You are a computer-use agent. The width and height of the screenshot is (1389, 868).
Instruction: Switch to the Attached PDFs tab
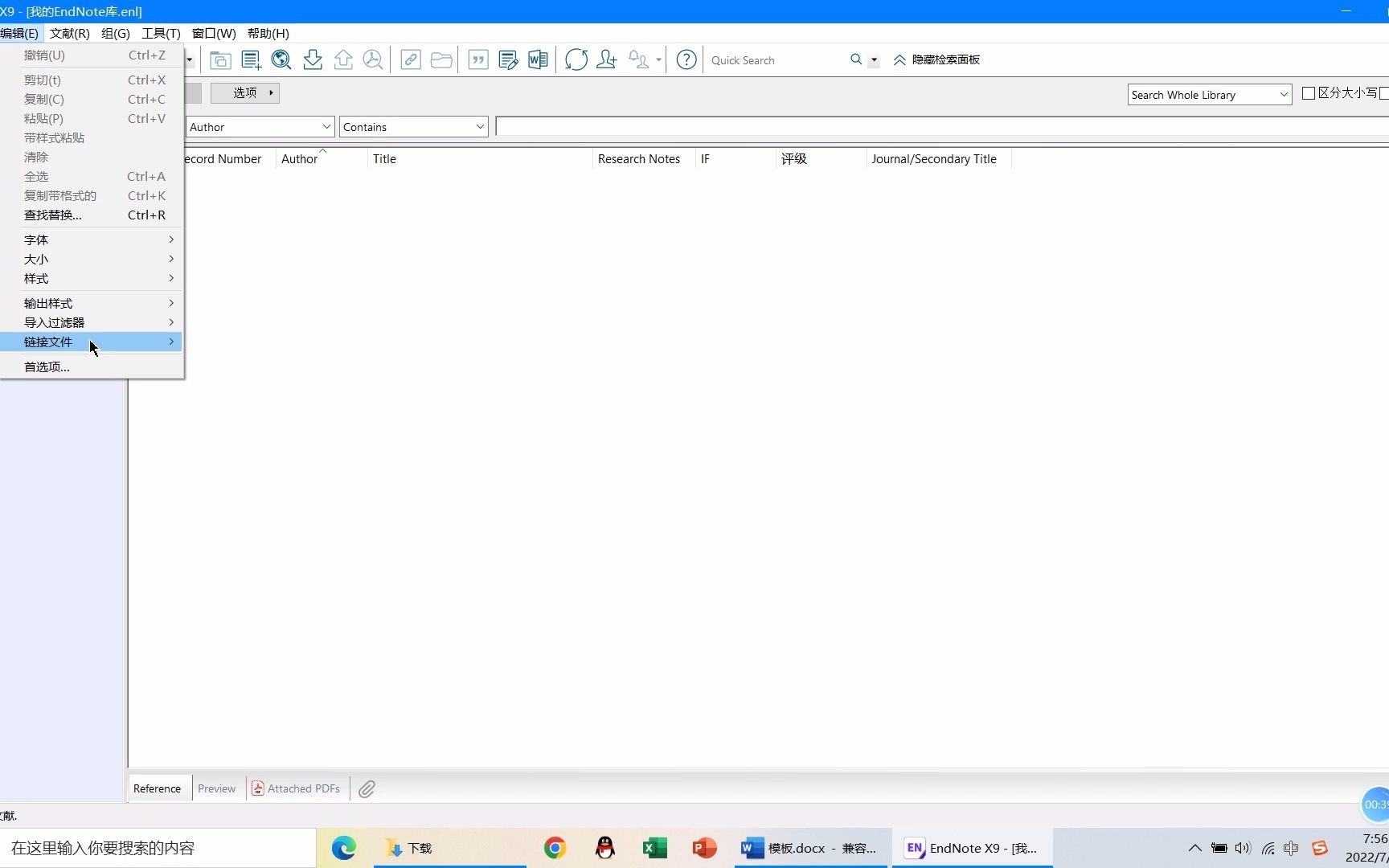tap(296, 788)
